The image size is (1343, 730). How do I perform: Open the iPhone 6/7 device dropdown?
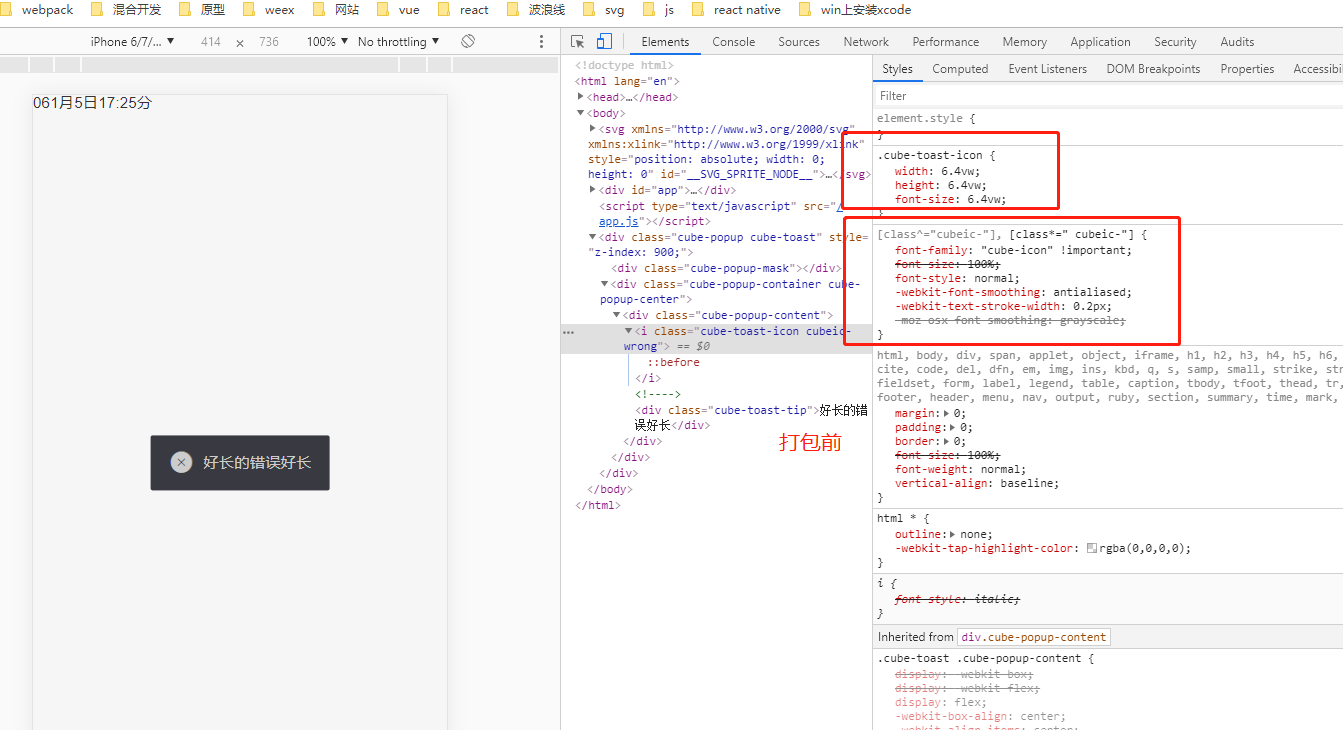(x=132, y=42)
